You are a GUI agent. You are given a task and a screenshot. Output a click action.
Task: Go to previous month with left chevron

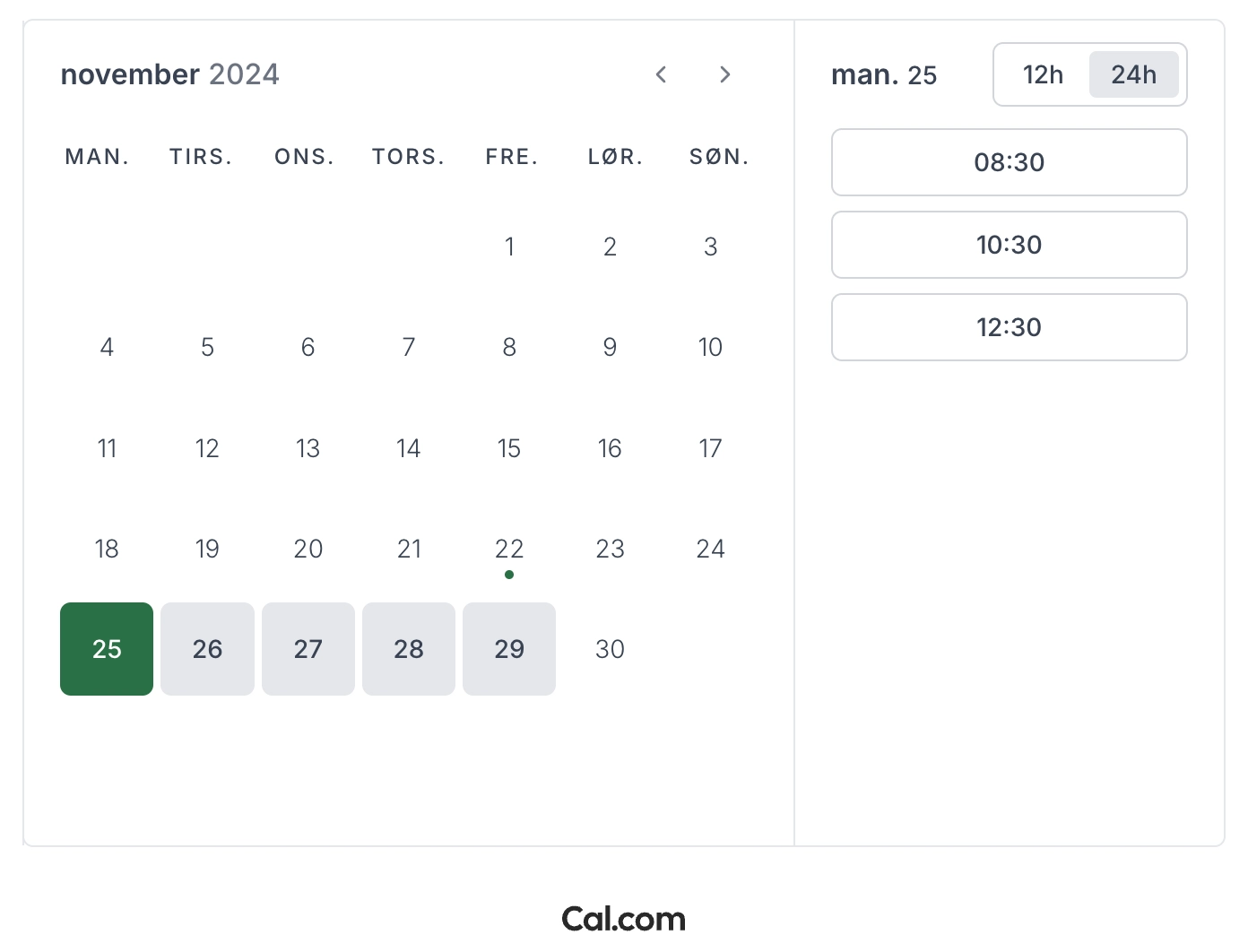click(661, 74)
